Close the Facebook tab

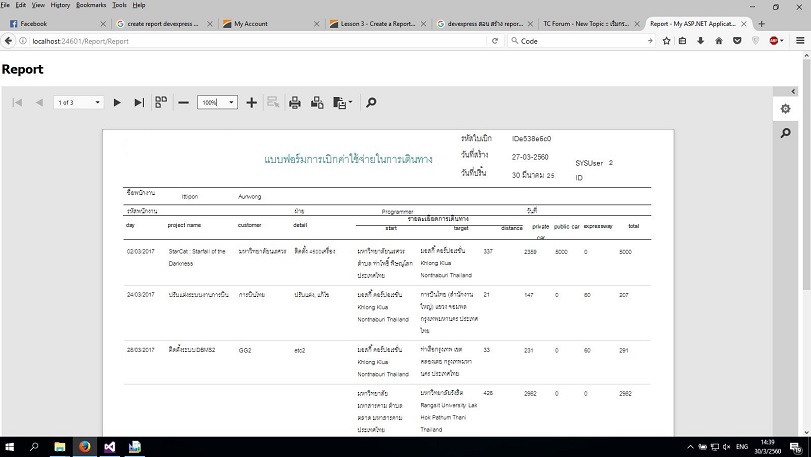pos(103,24)
